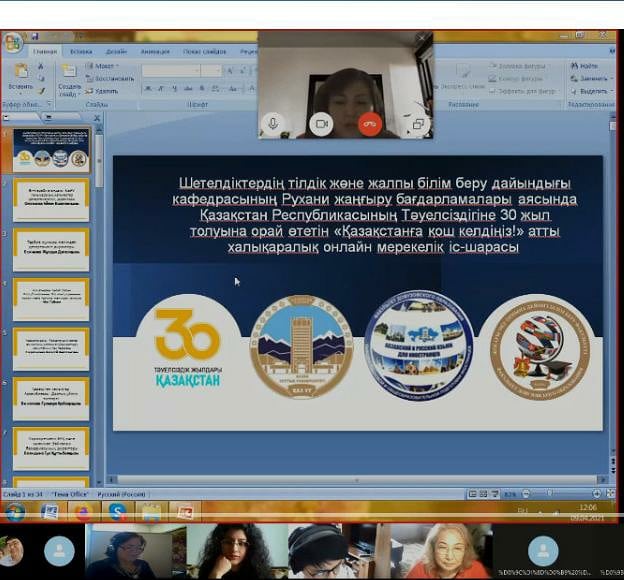Click the Удалить slide button

pyautogui.click(x=106, y=90)
